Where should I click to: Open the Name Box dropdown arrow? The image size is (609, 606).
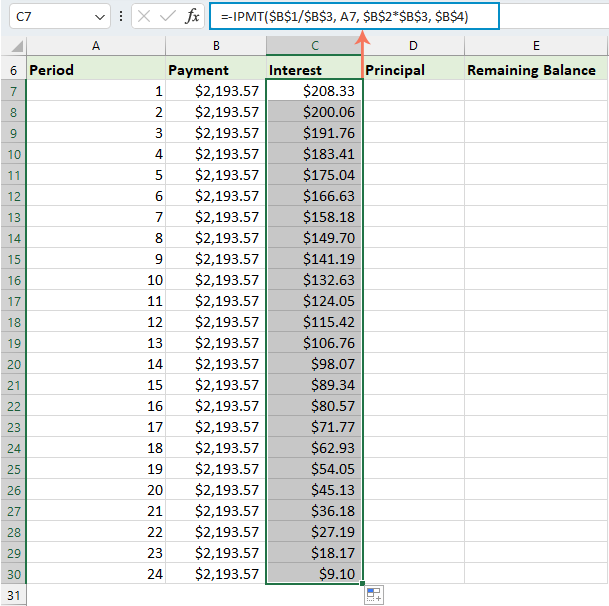99,17
